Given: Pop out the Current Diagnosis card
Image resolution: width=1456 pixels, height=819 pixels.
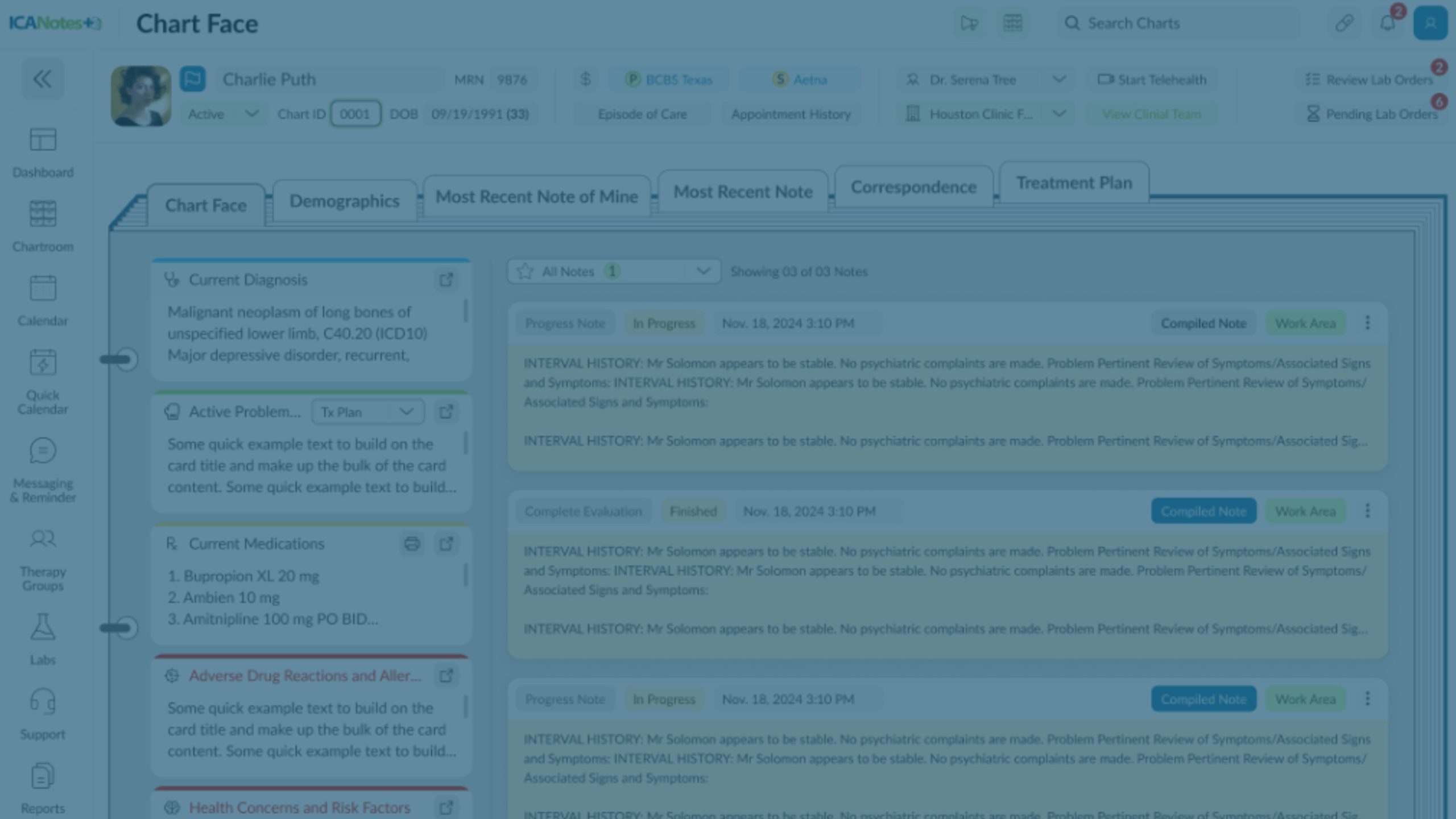Looking at the screenshot, I should (x=446, y=280).
